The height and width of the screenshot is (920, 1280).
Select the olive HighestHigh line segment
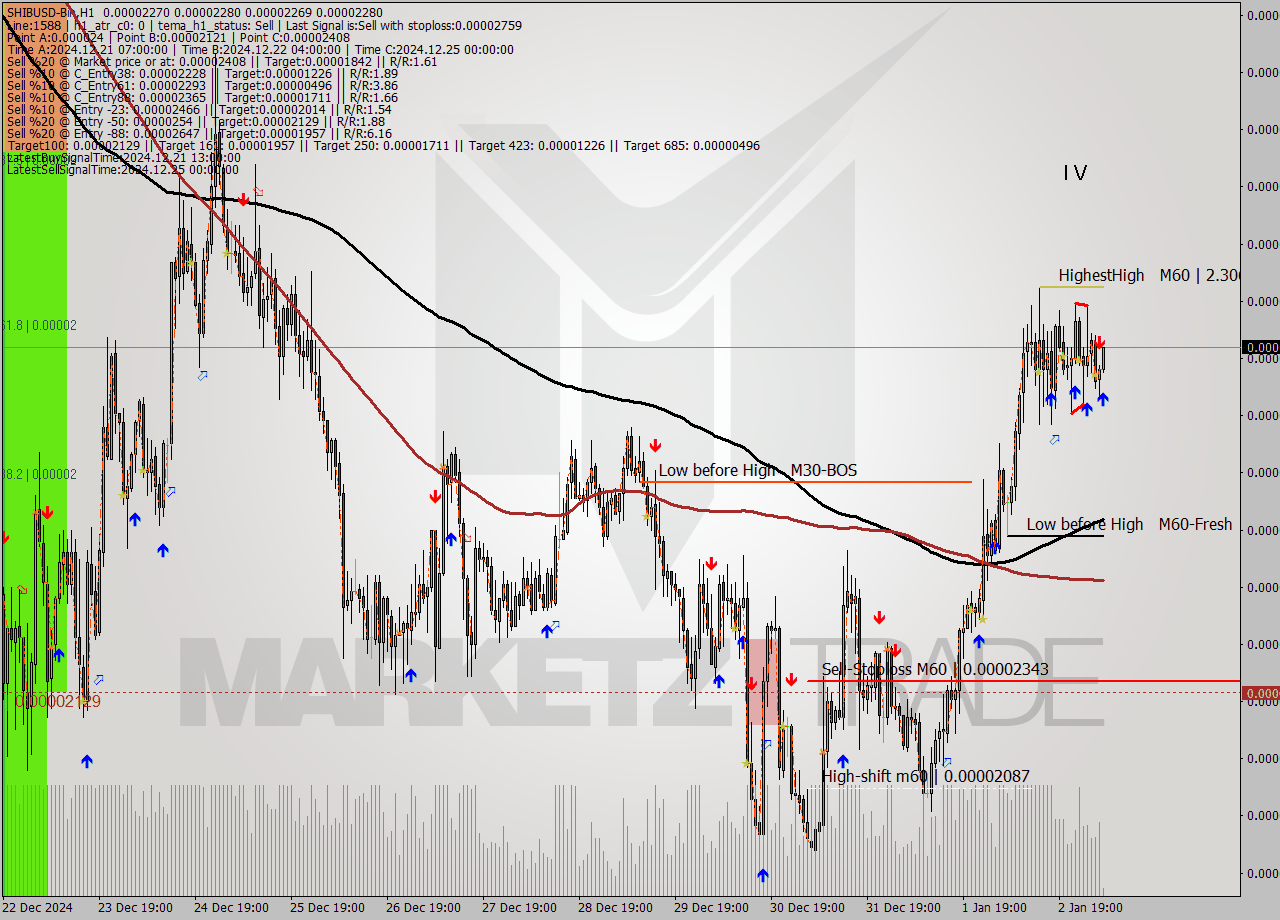coord(1071,287)
